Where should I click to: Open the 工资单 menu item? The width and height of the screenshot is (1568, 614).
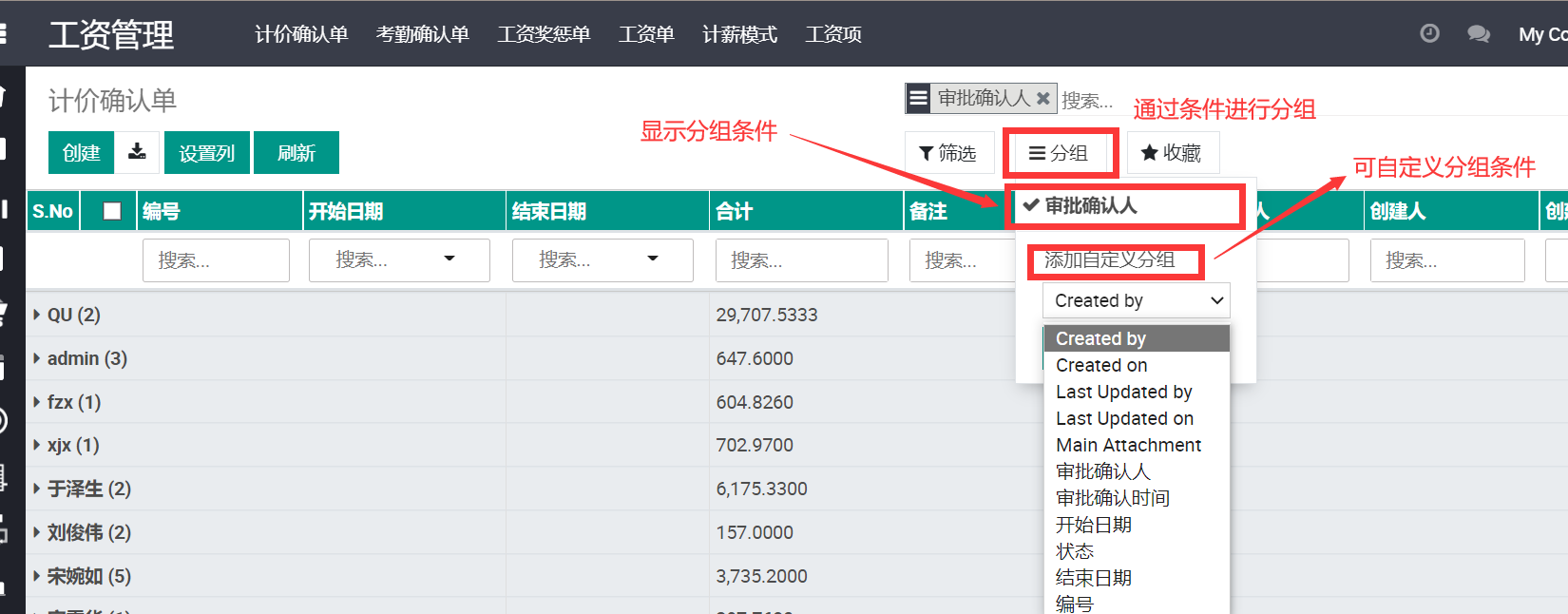pyautogui.click(x=646, y=34)
